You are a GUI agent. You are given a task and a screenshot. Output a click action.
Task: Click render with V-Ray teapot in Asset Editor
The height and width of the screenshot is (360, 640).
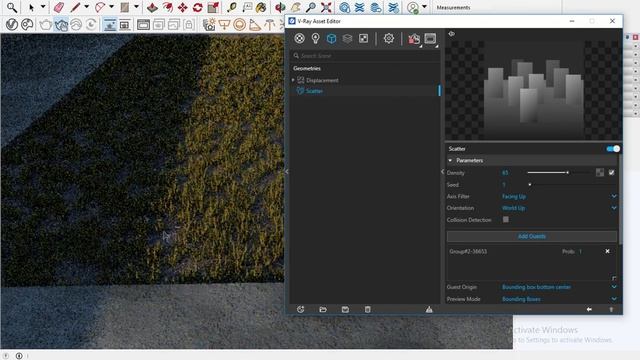414,39
